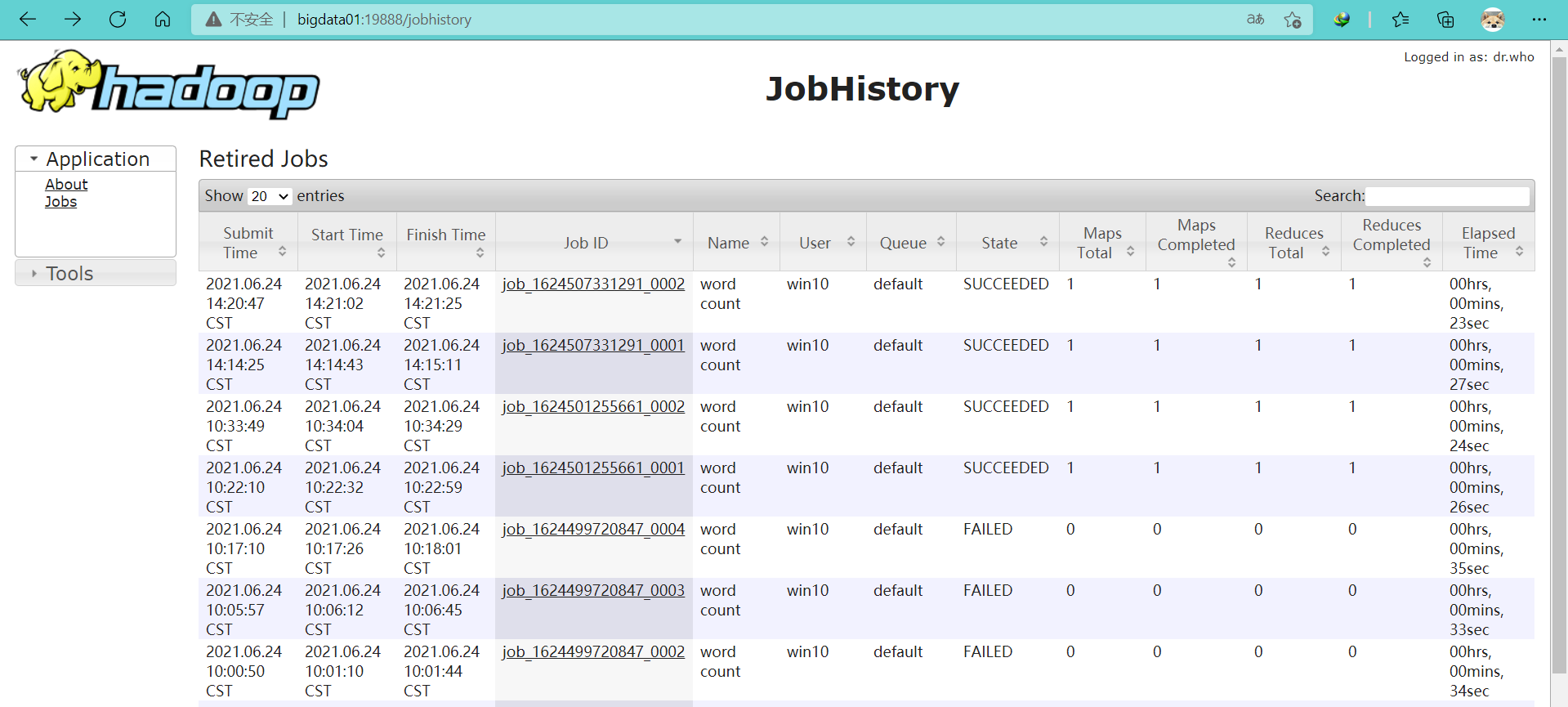Open browser settings and more menu

(x=1539, y=19)
